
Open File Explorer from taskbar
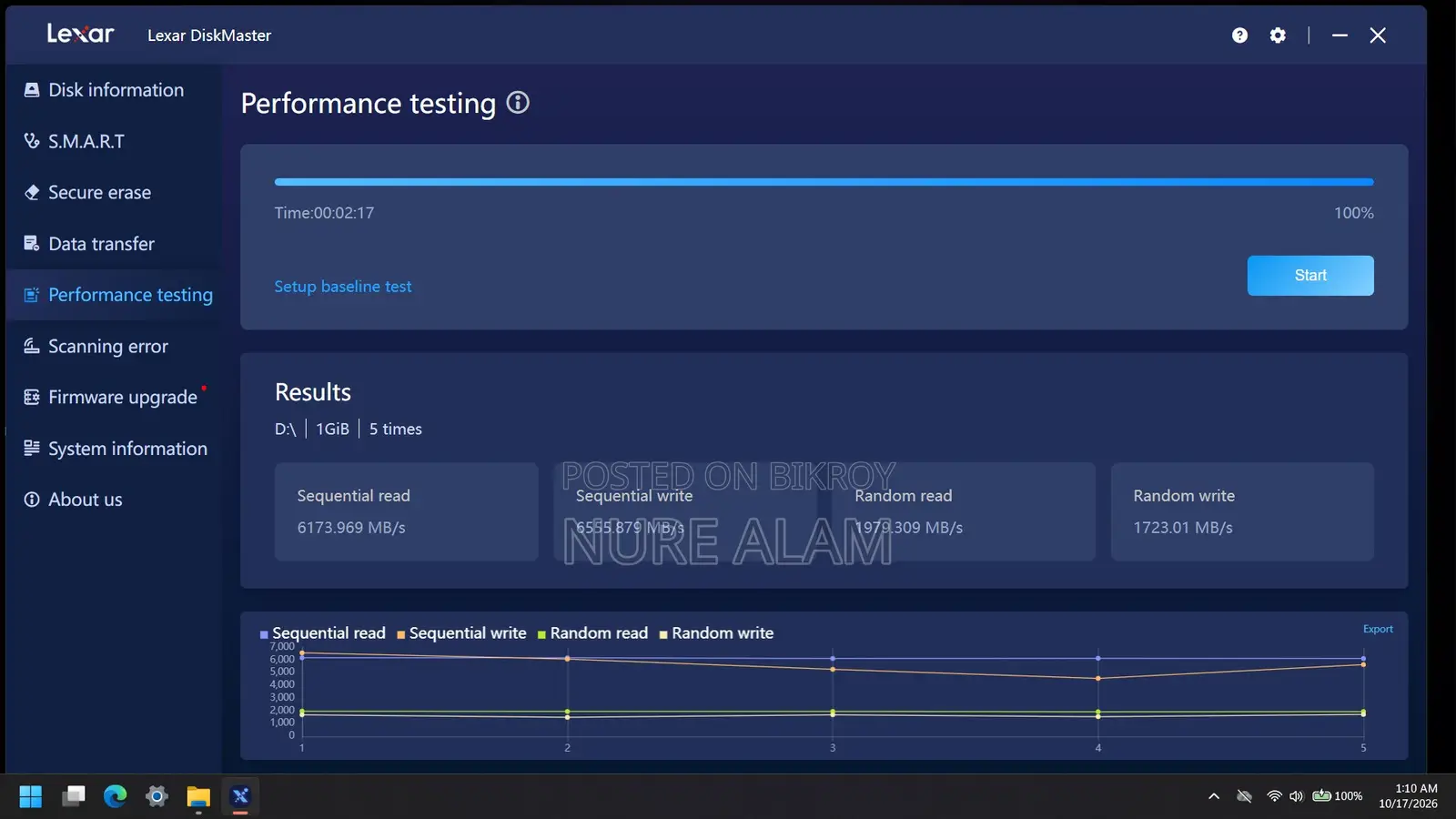198,797
